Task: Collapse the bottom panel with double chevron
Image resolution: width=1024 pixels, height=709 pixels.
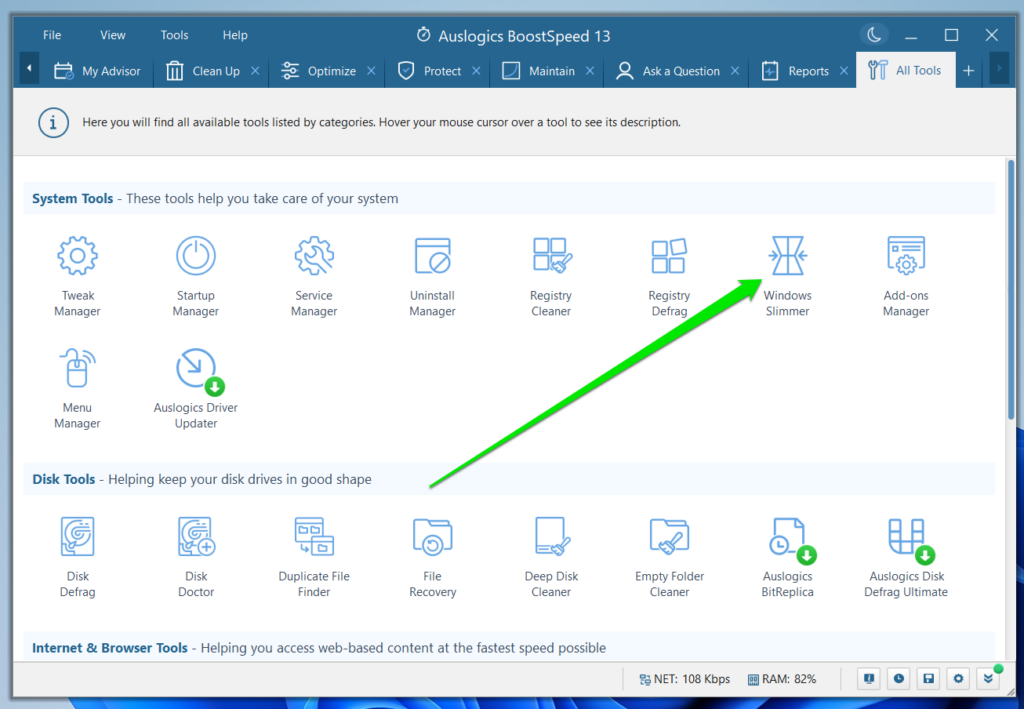Action: (x=989, y=678)
